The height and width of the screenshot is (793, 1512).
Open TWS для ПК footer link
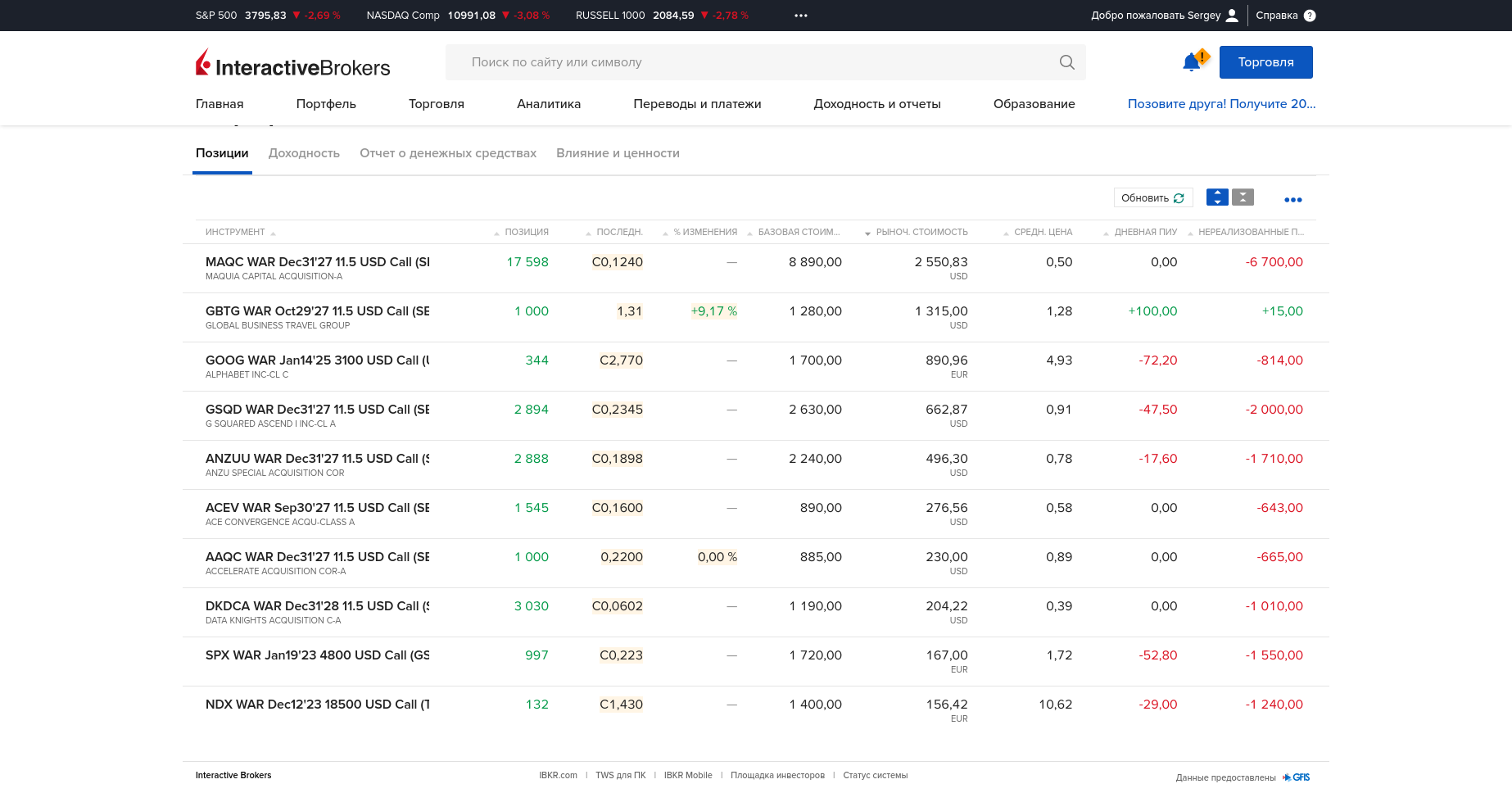click(620, 776)
